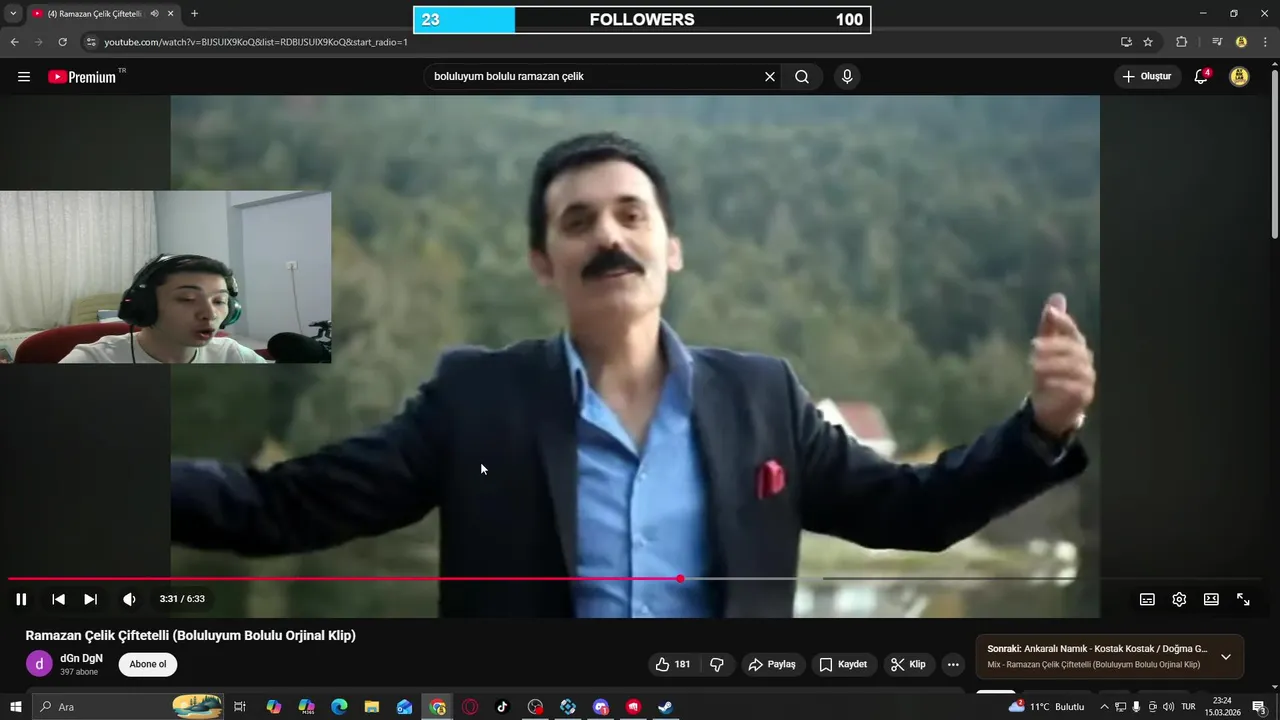The height and width of the screenshot is (720, 1280).
Task: Mute the video volume
Action: pos(129,599)
